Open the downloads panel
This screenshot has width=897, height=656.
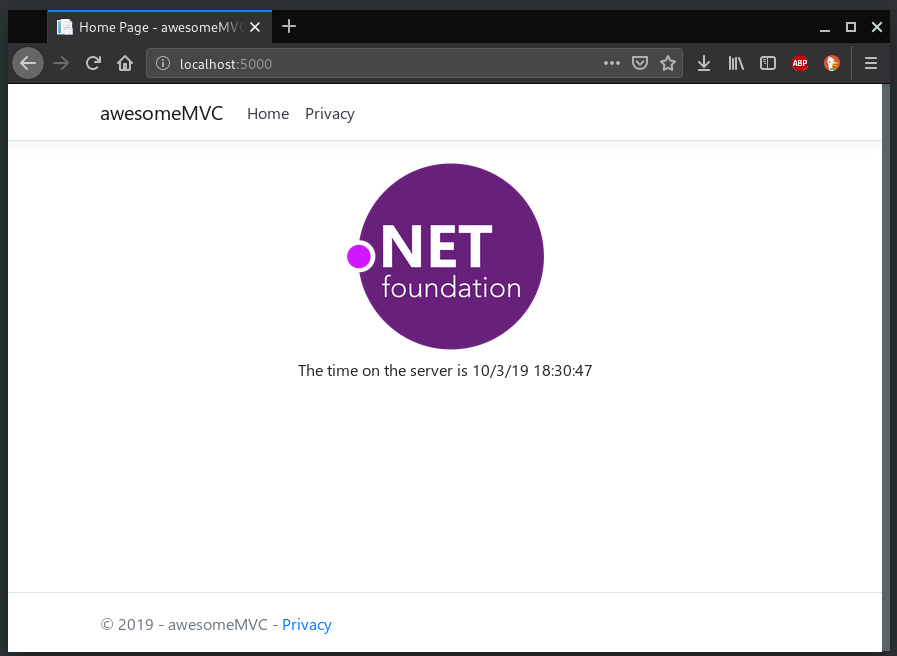click(704, 63)
